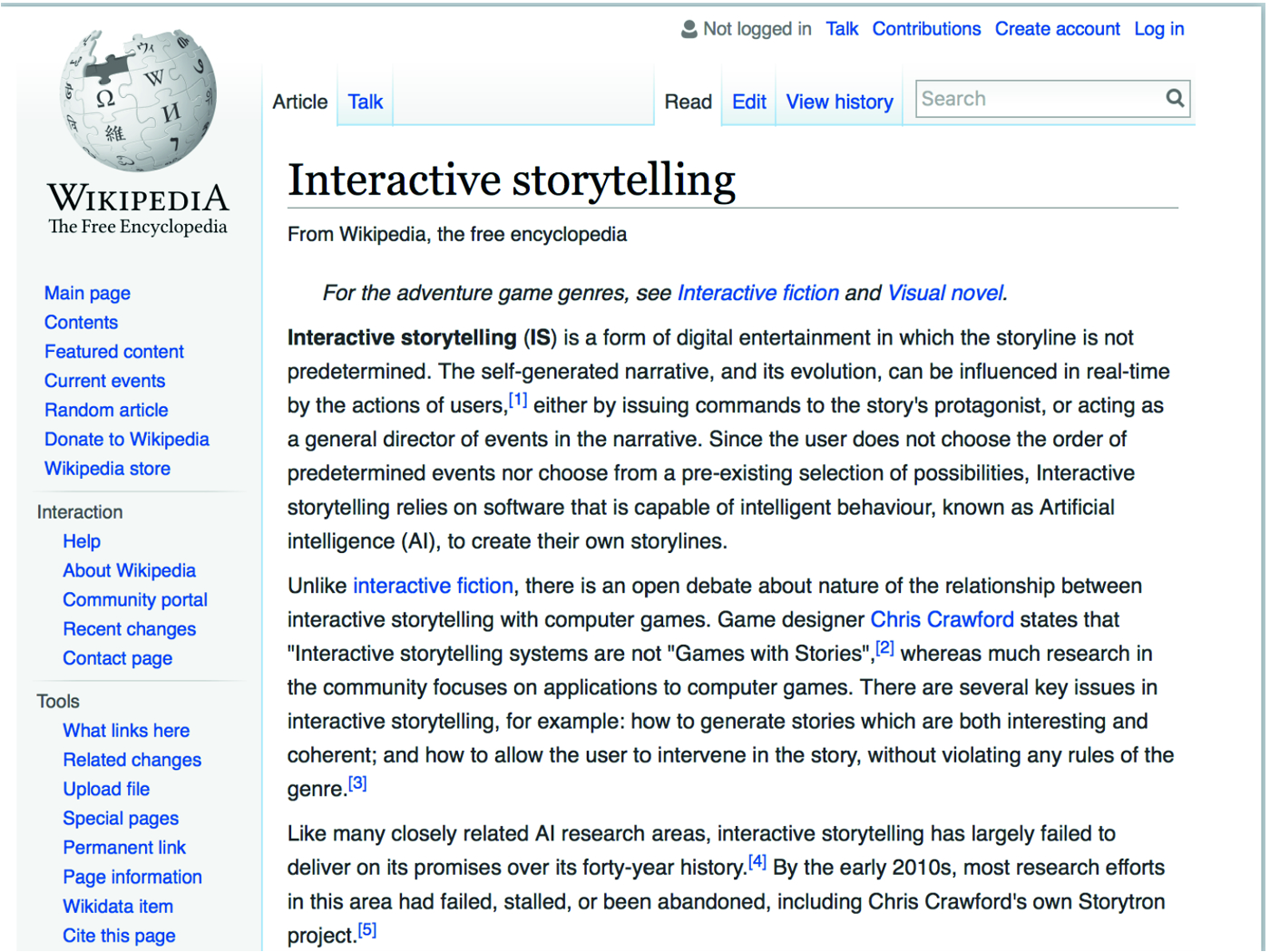The image size is (1270, 952).
Task: Click the 'From Wikipedia, the free encyclopedia' tagline
Action: coord(457,234)
